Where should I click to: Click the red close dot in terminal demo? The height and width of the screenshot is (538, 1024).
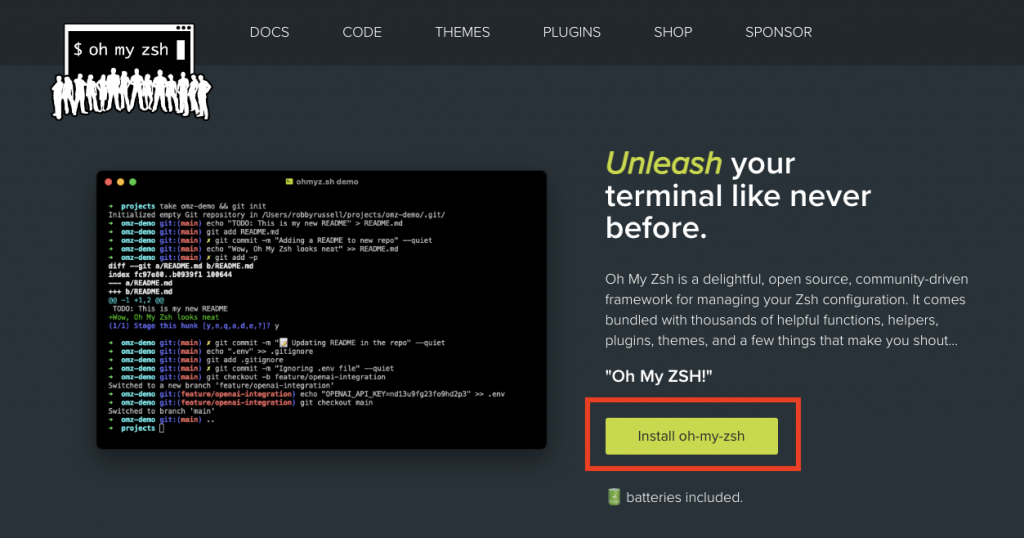108,182
